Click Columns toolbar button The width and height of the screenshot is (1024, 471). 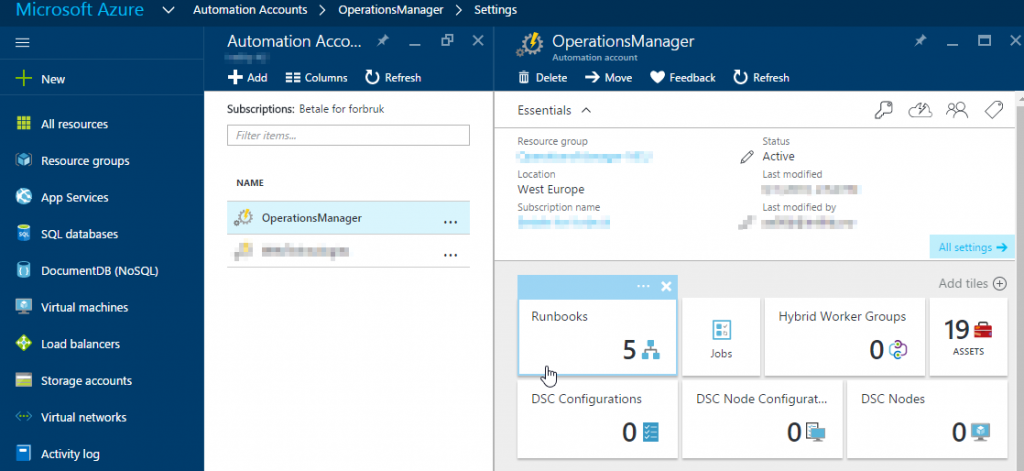click(317, 78)
